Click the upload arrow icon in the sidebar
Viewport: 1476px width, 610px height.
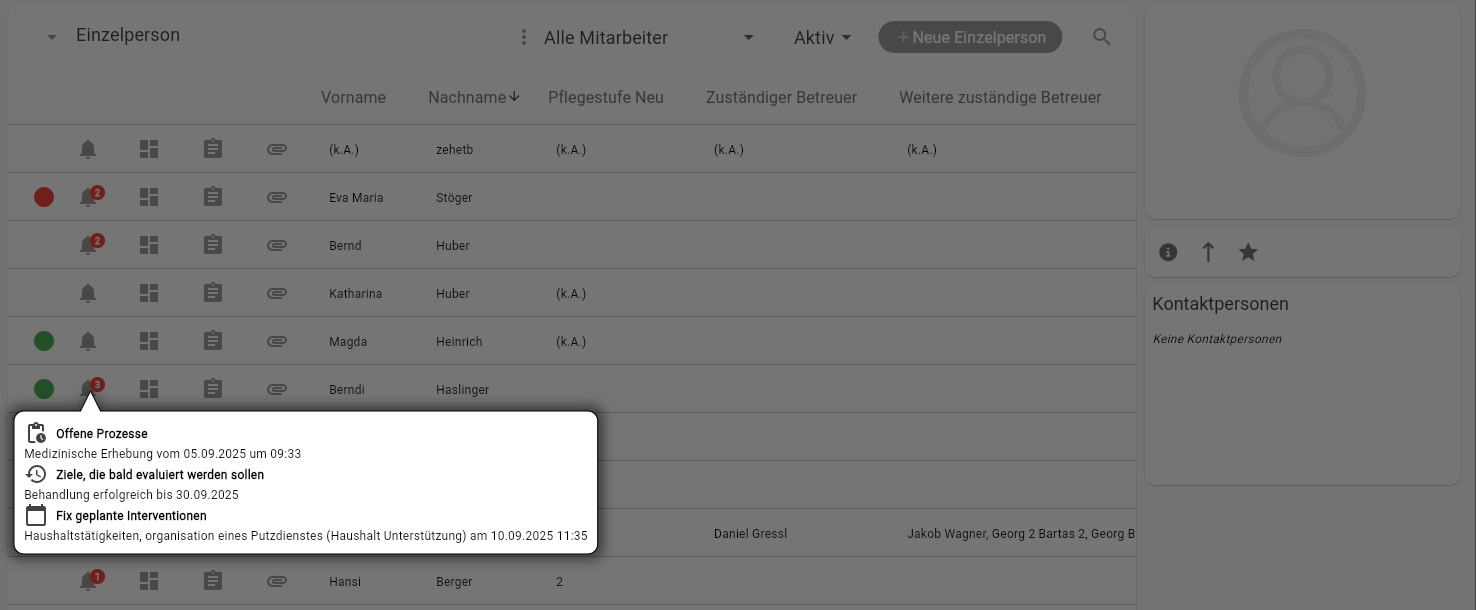click(x=1208, y=252)
